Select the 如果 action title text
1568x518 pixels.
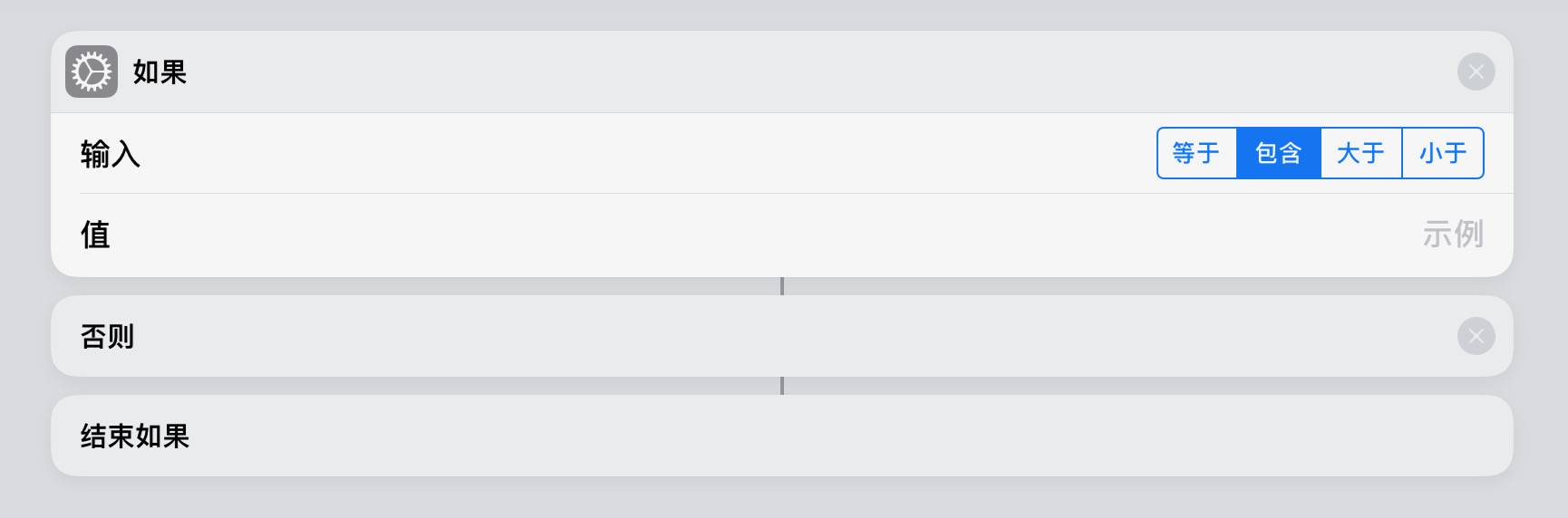160,72
